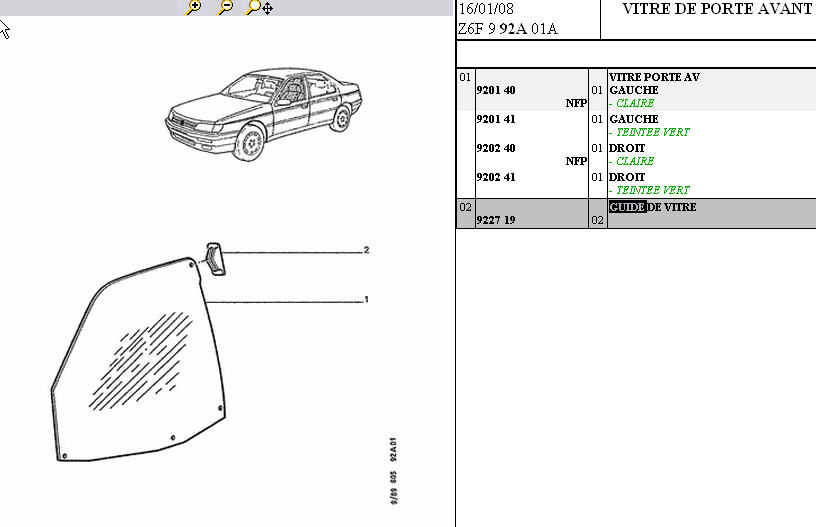Select part number 9202 41

coord(497,177)
